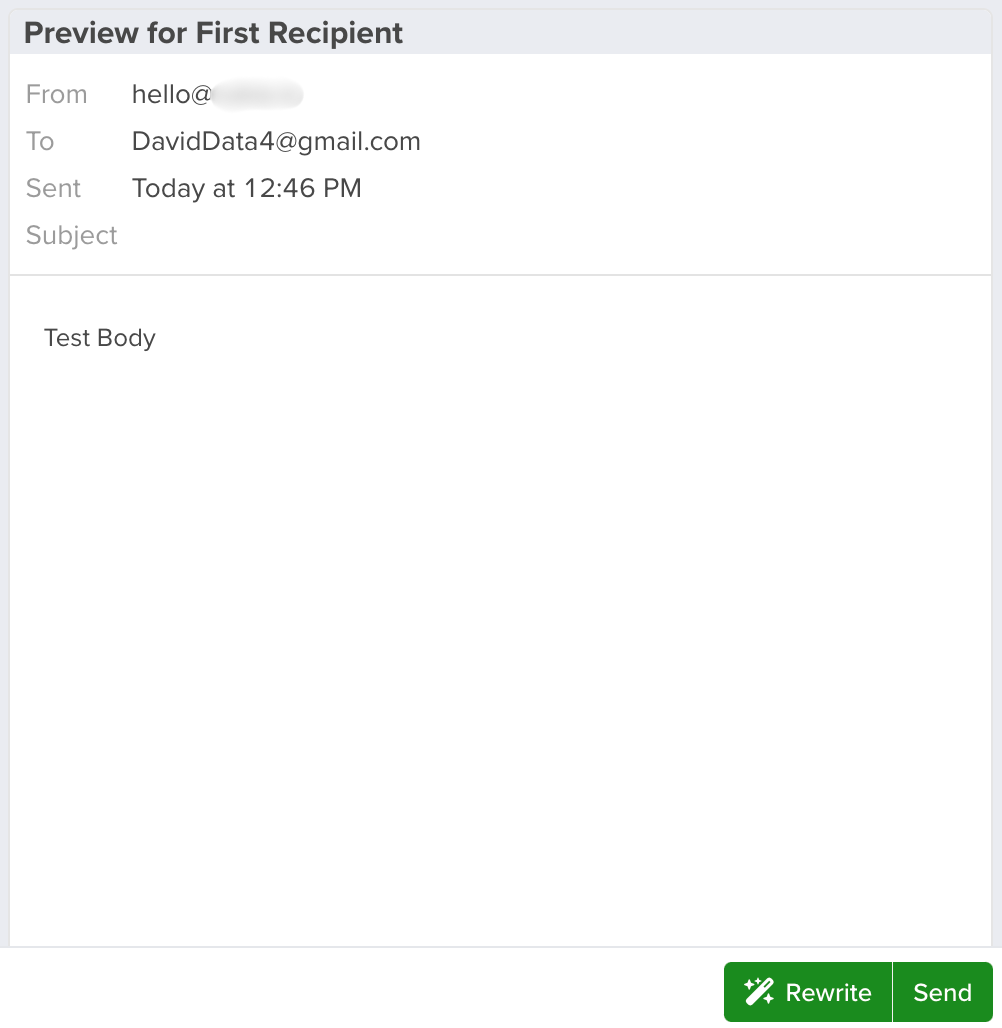Screen dimensions: 1002x1028
Task: Click the From field label
Action: coord(56,94)
